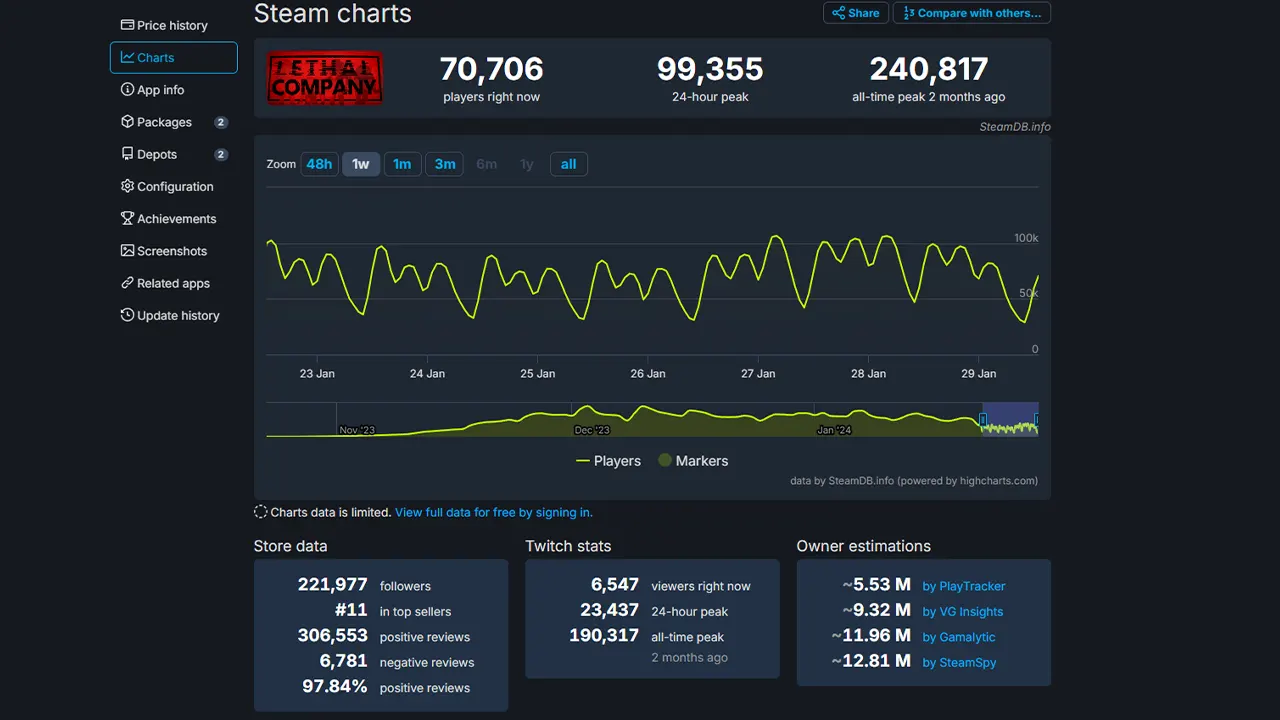Set chart zoom to 1m
This screenshot has height=720, width=1280.
[x=402, y=164]
